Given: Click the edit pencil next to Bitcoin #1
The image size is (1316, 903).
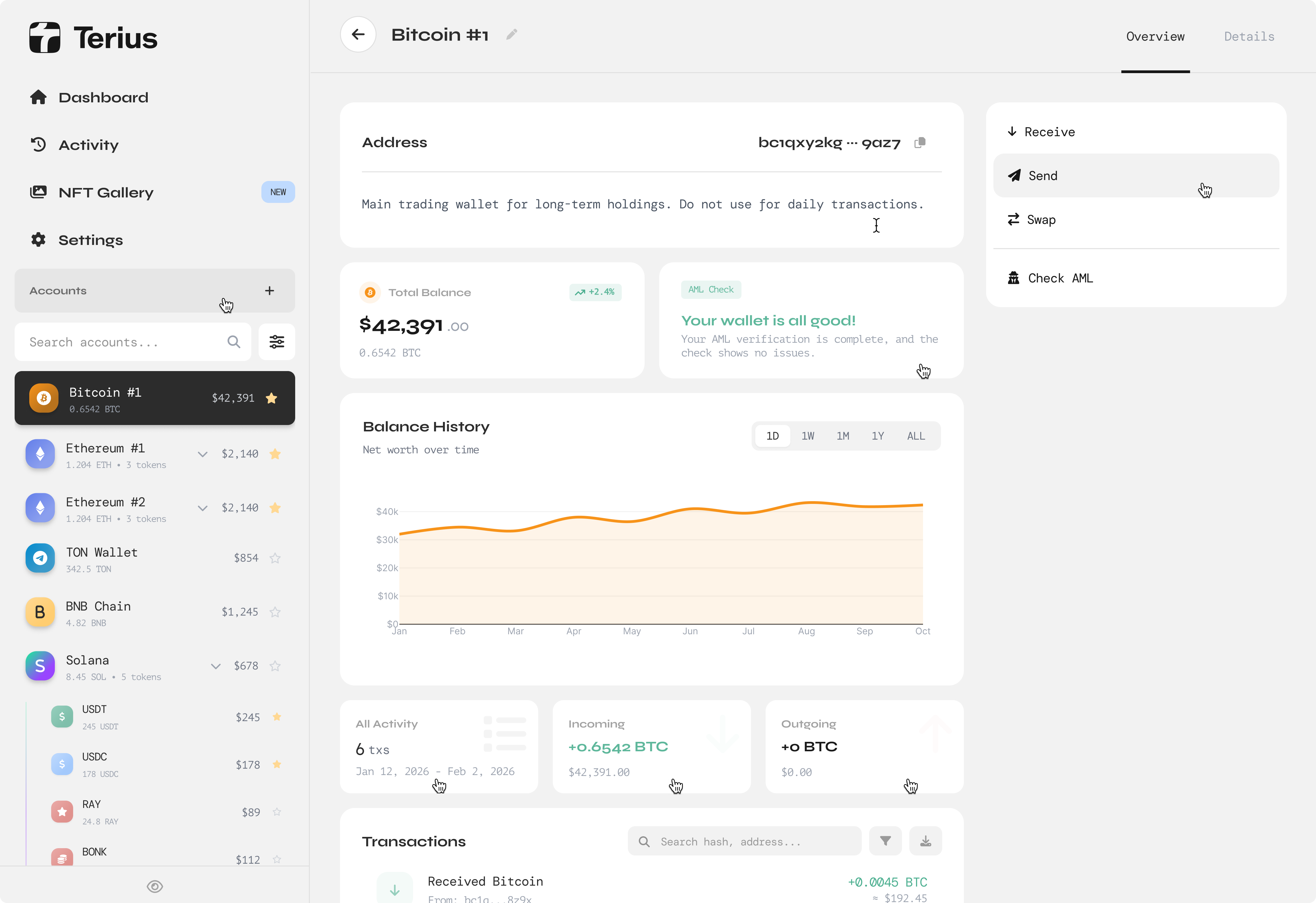Looking at the screenshot, I should pos(511,34).
